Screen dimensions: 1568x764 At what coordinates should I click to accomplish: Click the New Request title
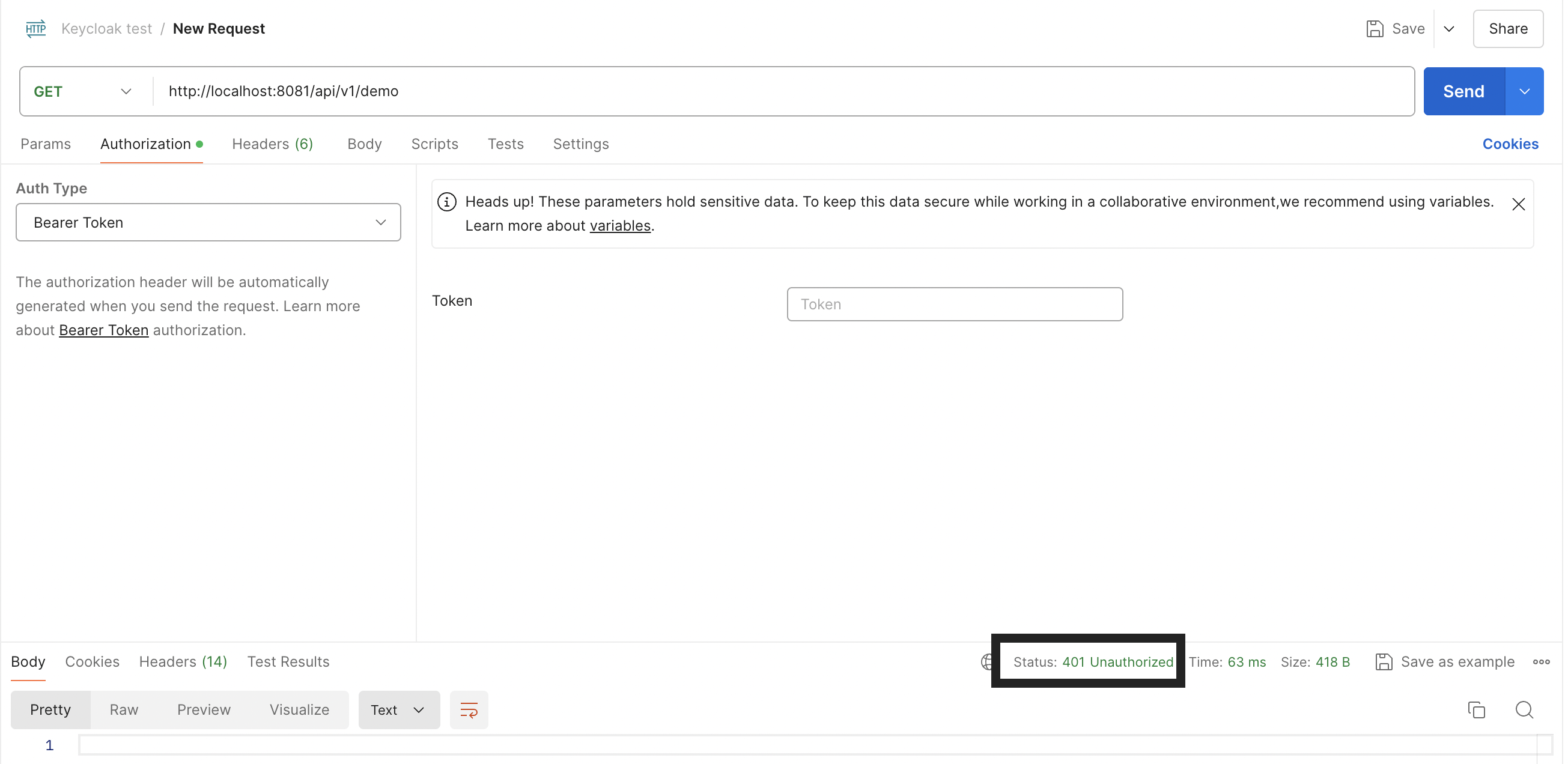[x=219, y=29]
